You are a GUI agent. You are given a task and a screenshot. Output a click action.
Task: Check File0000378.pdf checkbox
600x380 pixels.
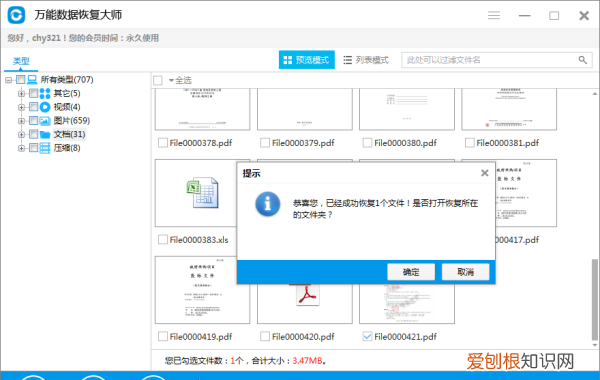click(x=163, y=143)
